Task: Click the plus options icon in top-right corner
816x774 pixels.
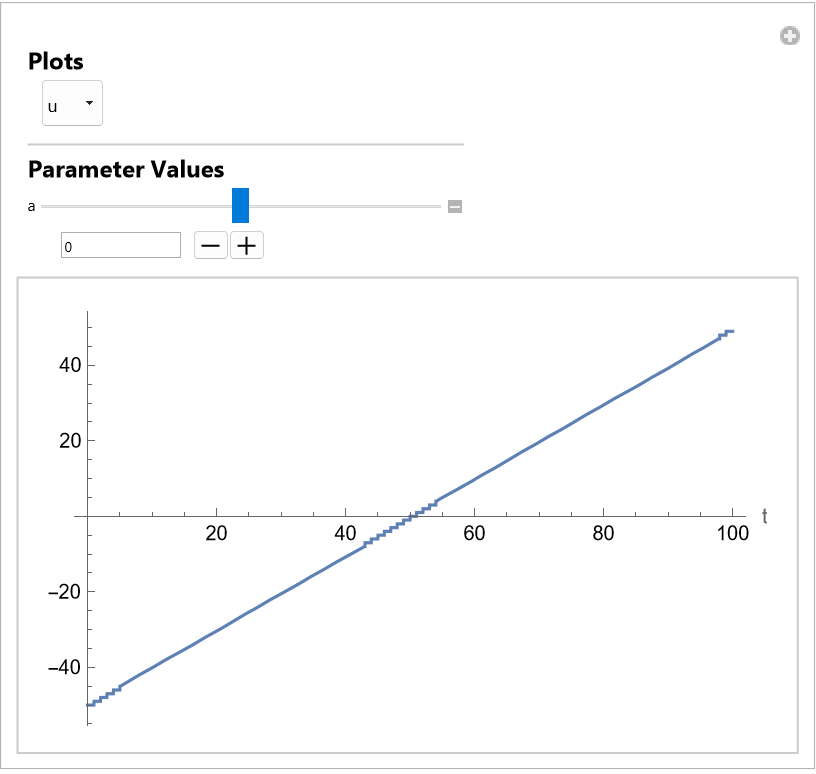Action: pos(790,36)
